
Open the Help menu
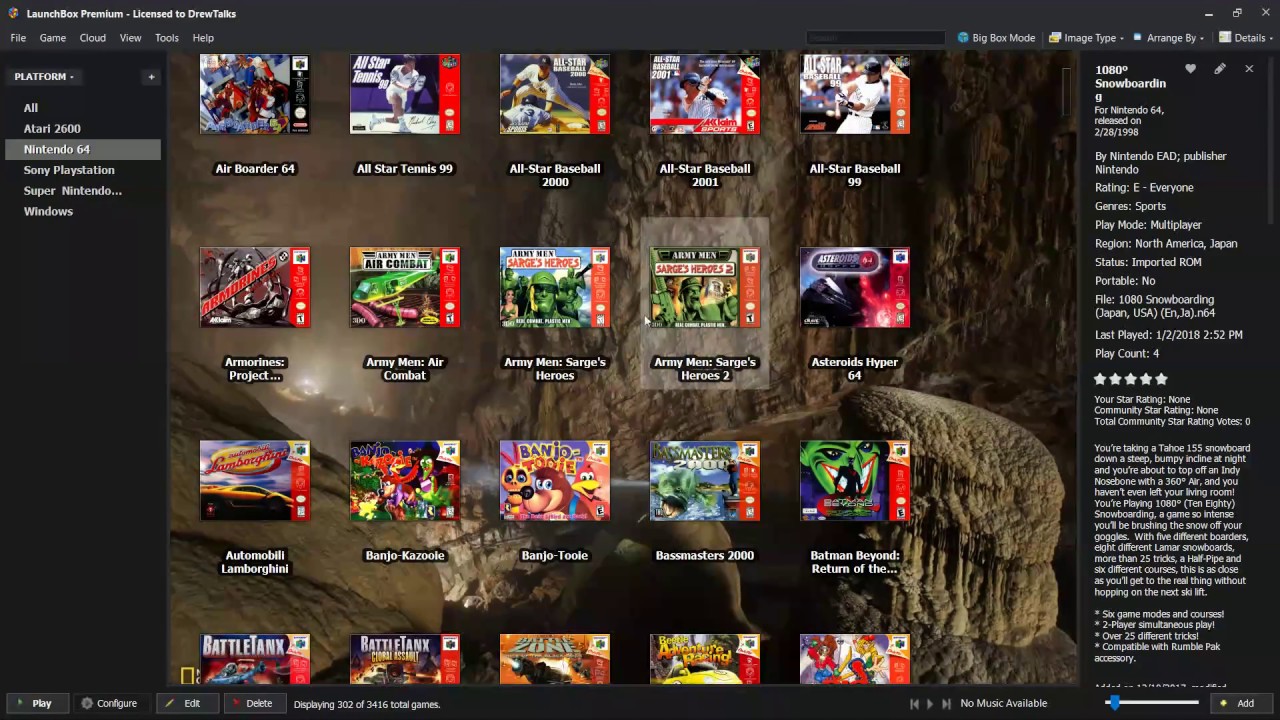pos(203,38)
